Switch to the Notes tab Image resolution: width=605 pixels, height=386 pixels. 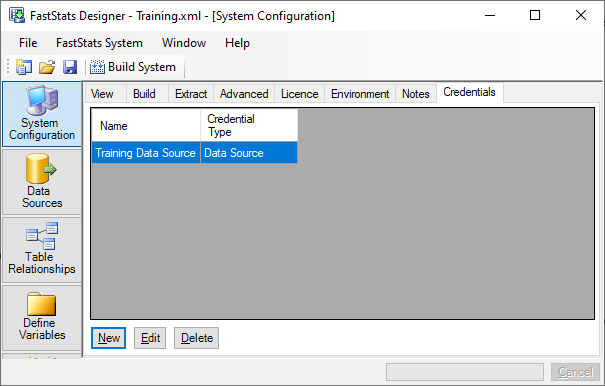[416, 94]
